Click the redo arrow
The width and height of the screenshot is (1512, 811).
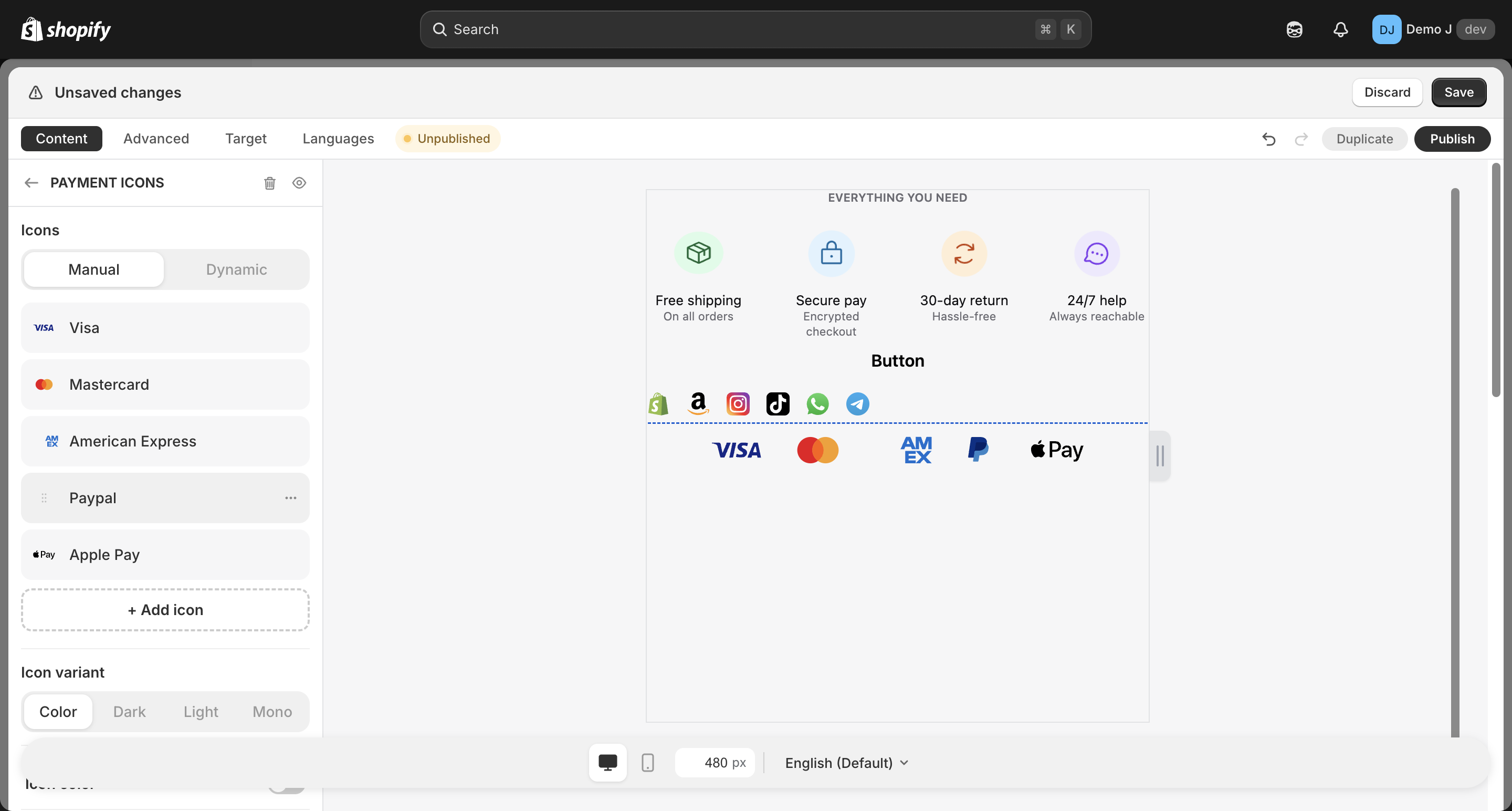click(1301, 139)
